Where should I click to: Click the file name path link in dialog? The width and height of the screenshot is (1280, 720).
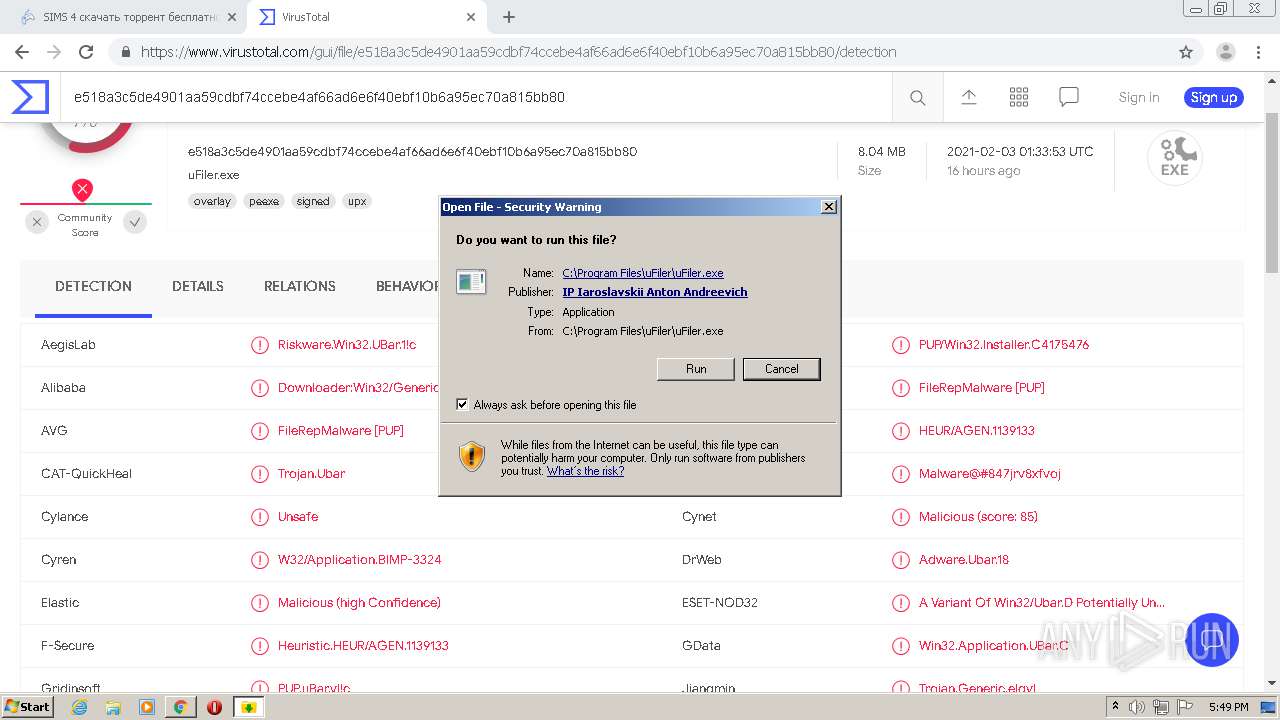pos(643,273)
